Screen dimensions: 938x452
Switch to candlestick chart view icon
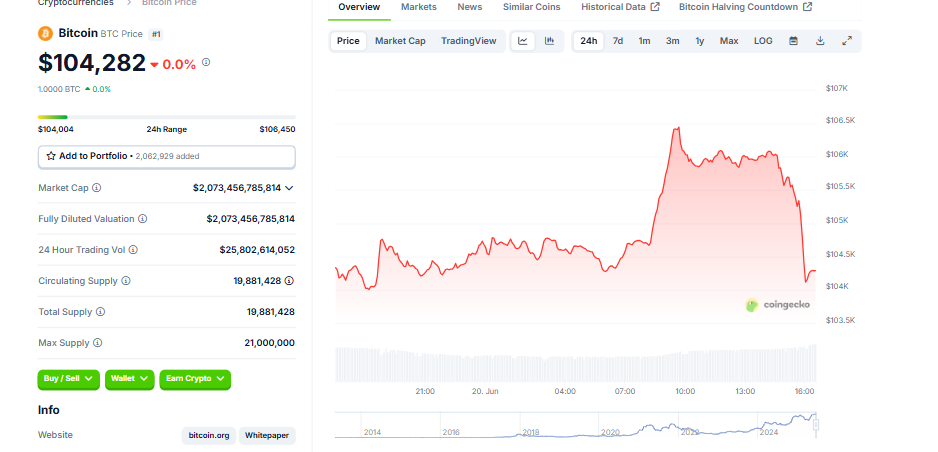point(549,41)
